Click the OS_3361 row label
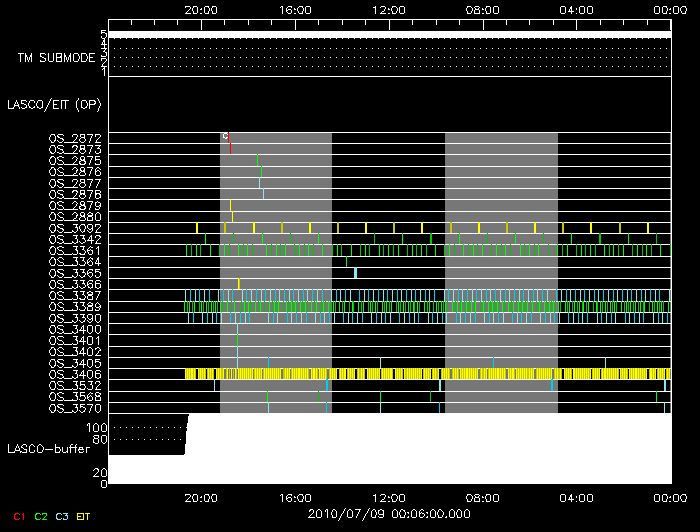The width and height of the screenshot is (700, 532). point(75,251)
